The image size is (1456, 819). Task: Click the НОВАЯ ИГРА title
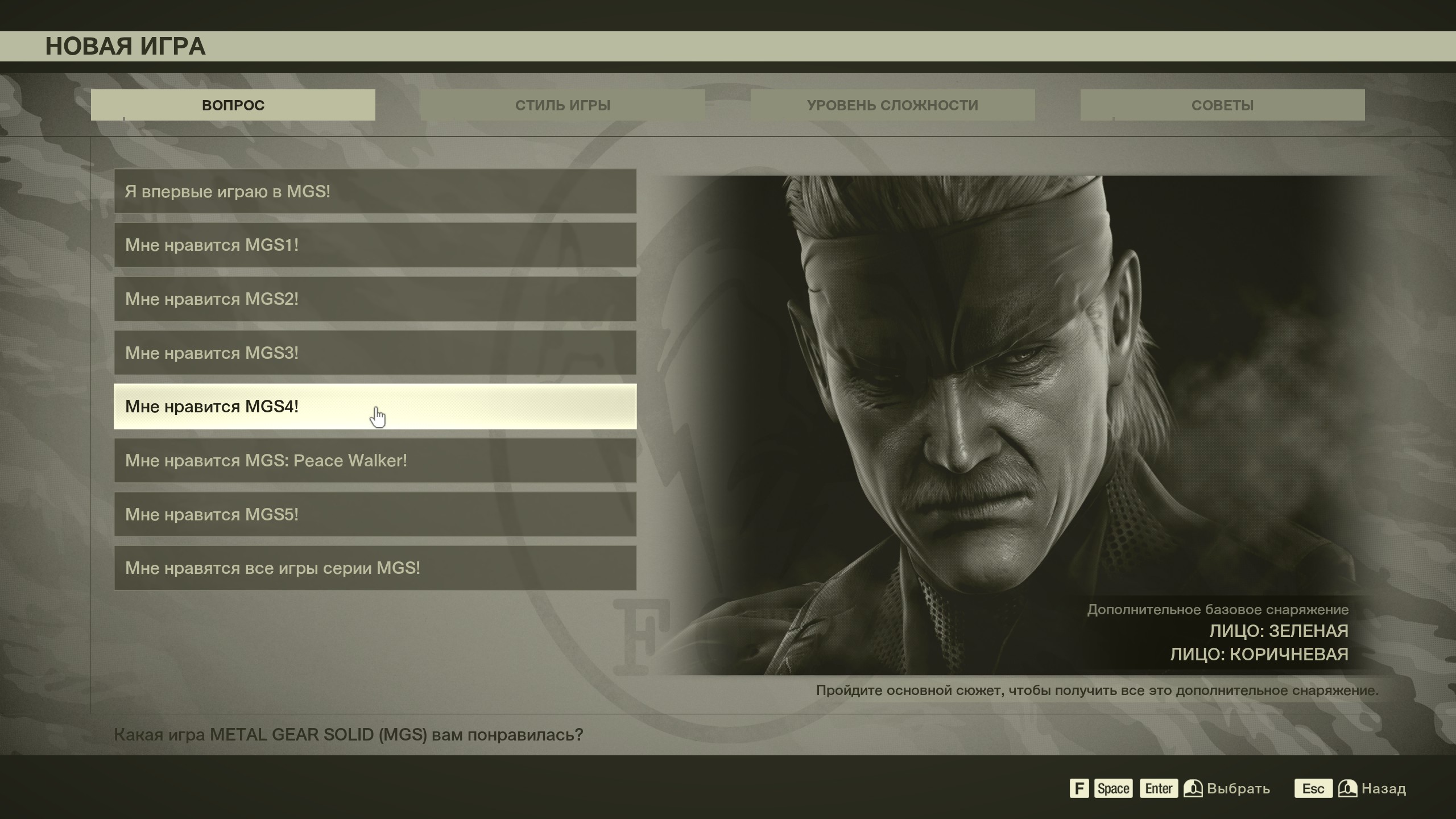coord(125,46)
